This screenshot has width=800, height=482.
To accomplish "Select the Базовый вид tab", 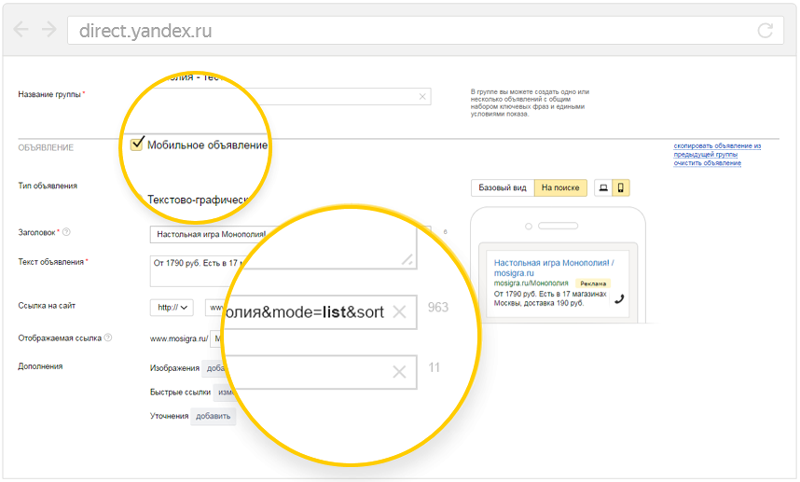I will click(x=502, y=188).
